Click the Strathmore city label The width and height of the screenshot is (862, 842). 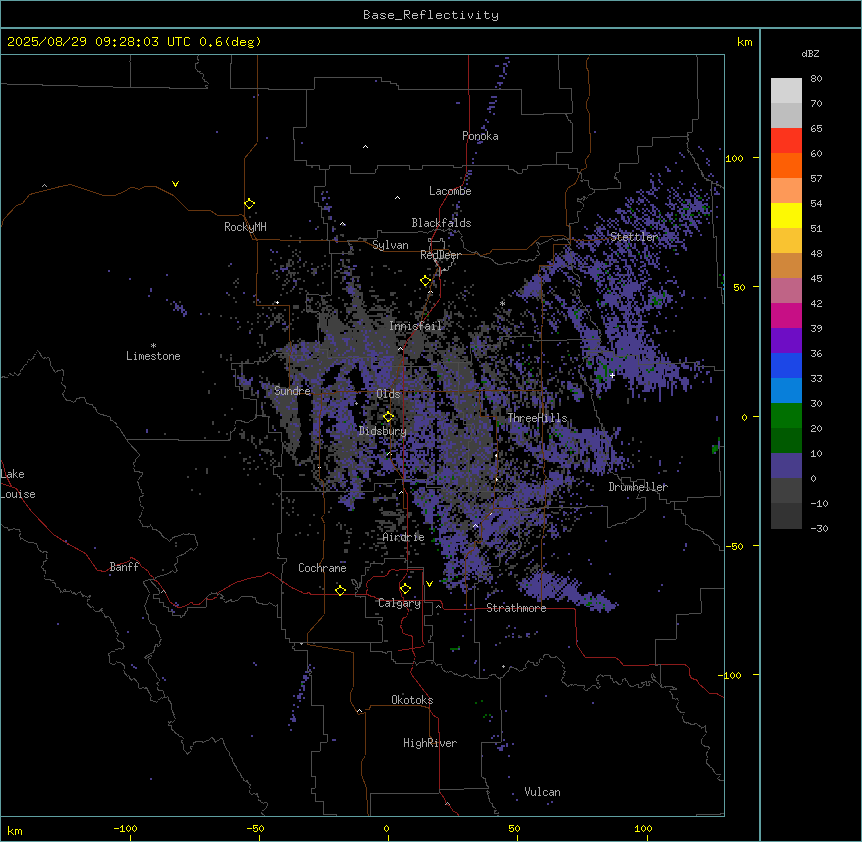coord(516,608)
